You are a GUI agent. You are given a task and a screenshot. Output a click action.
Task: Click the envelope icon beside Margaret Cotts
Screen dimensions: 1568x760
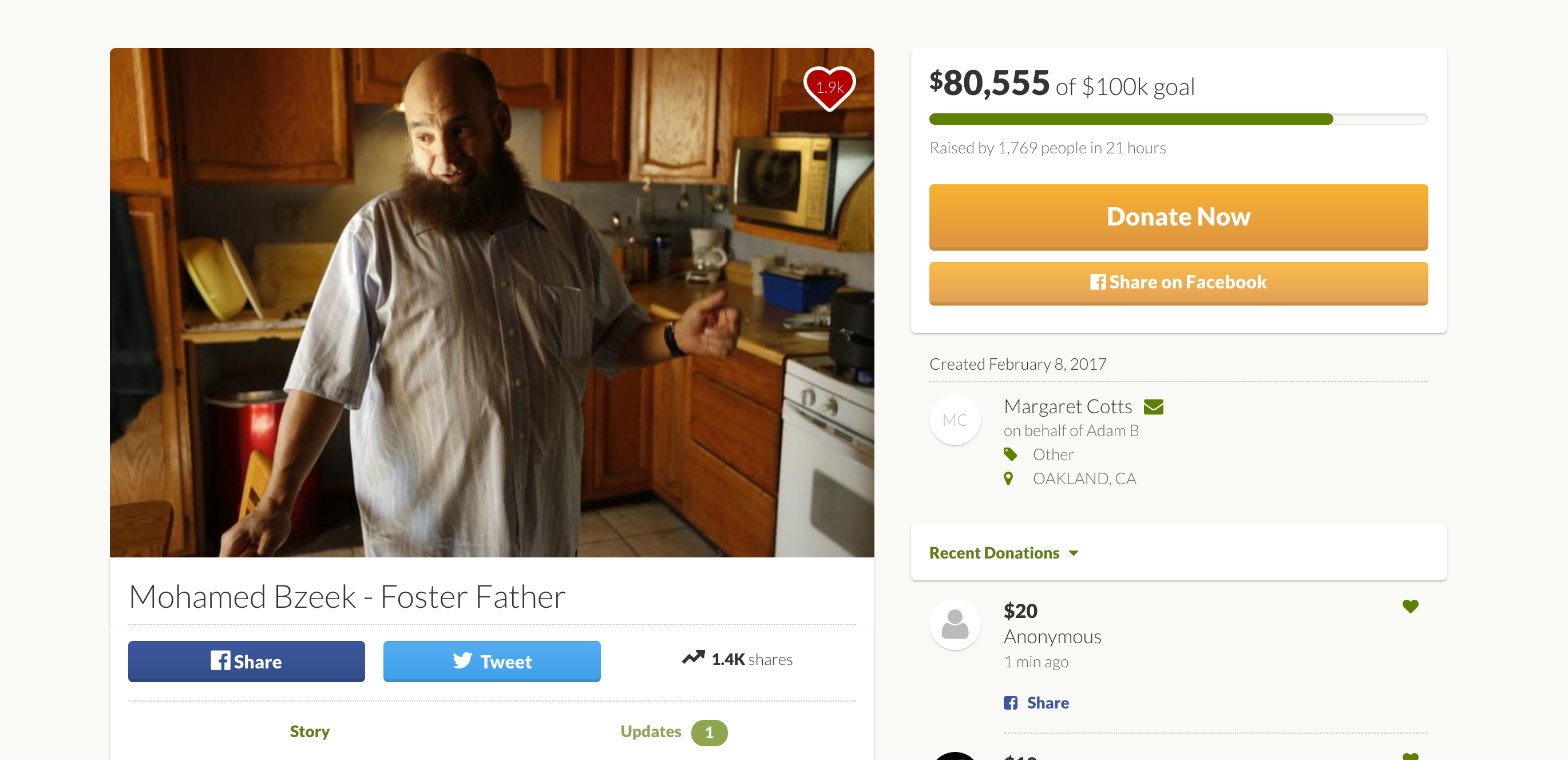click(x=1153, y=406)
